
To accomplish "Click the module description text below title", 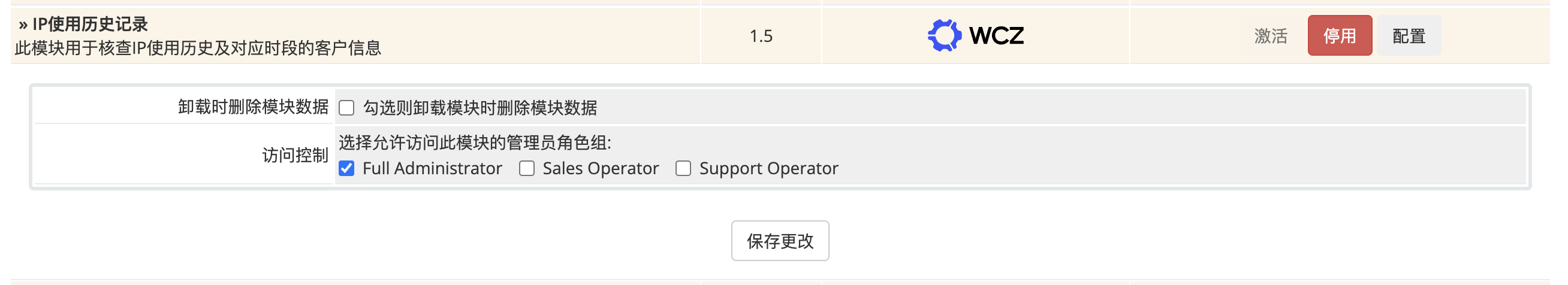I will [x=198, y=48].
